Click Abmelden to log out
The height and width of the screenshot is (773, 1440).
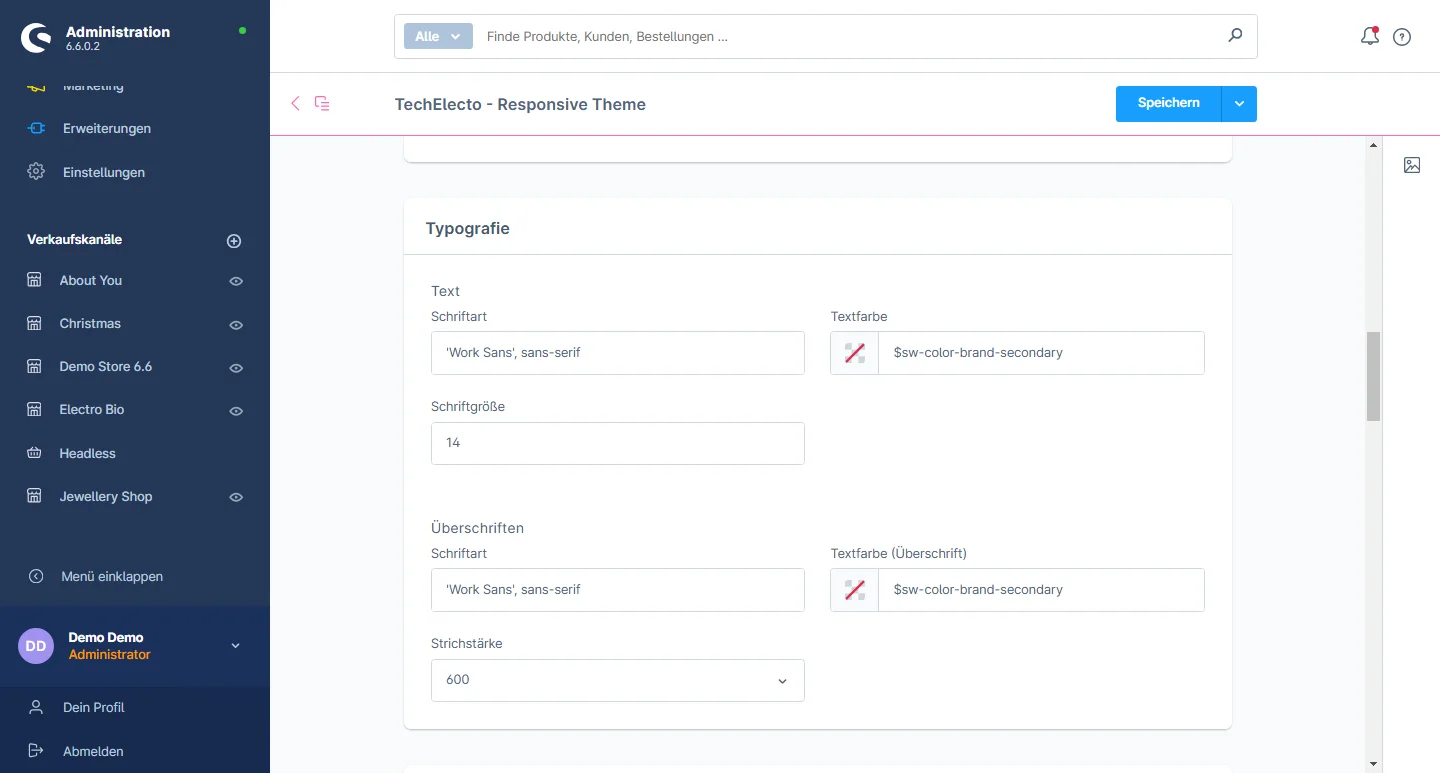(x=93, y=751)
